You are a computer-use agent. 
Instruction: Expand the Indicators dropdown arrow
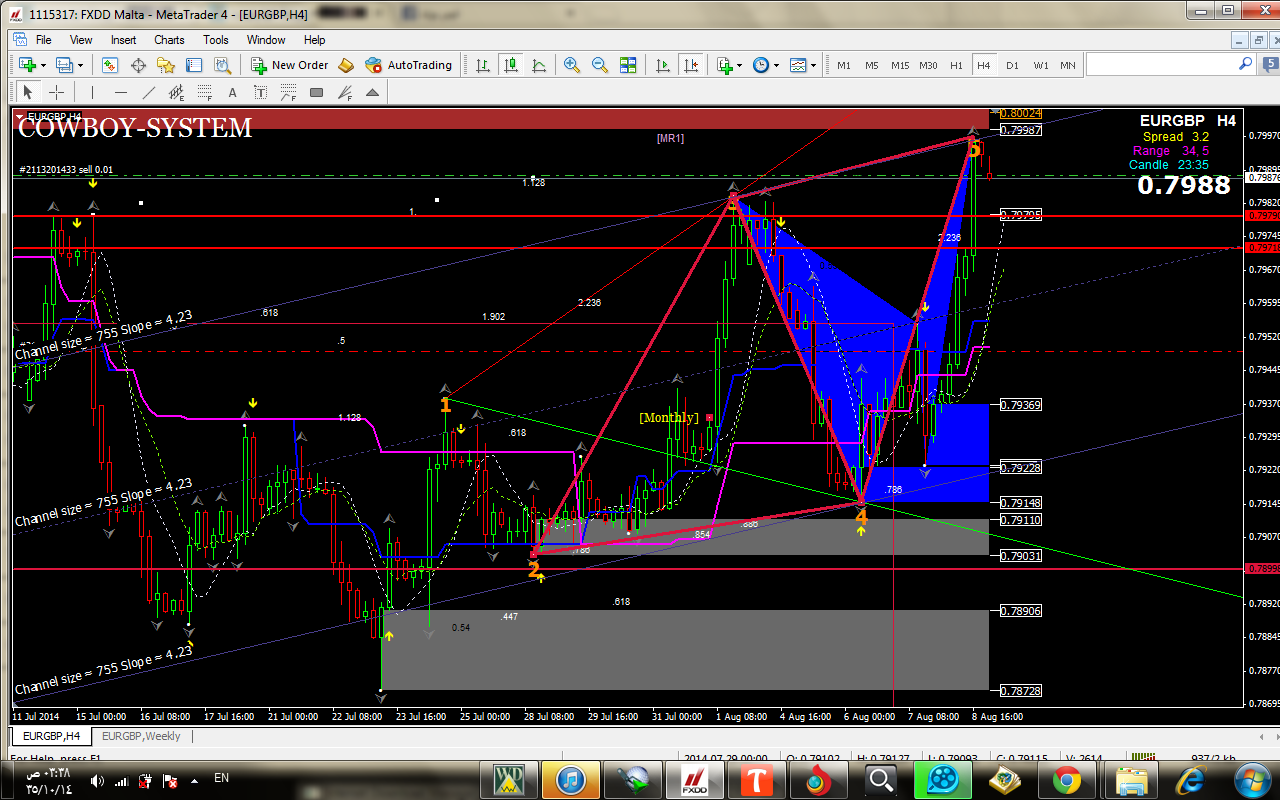(x=741, y=65)
